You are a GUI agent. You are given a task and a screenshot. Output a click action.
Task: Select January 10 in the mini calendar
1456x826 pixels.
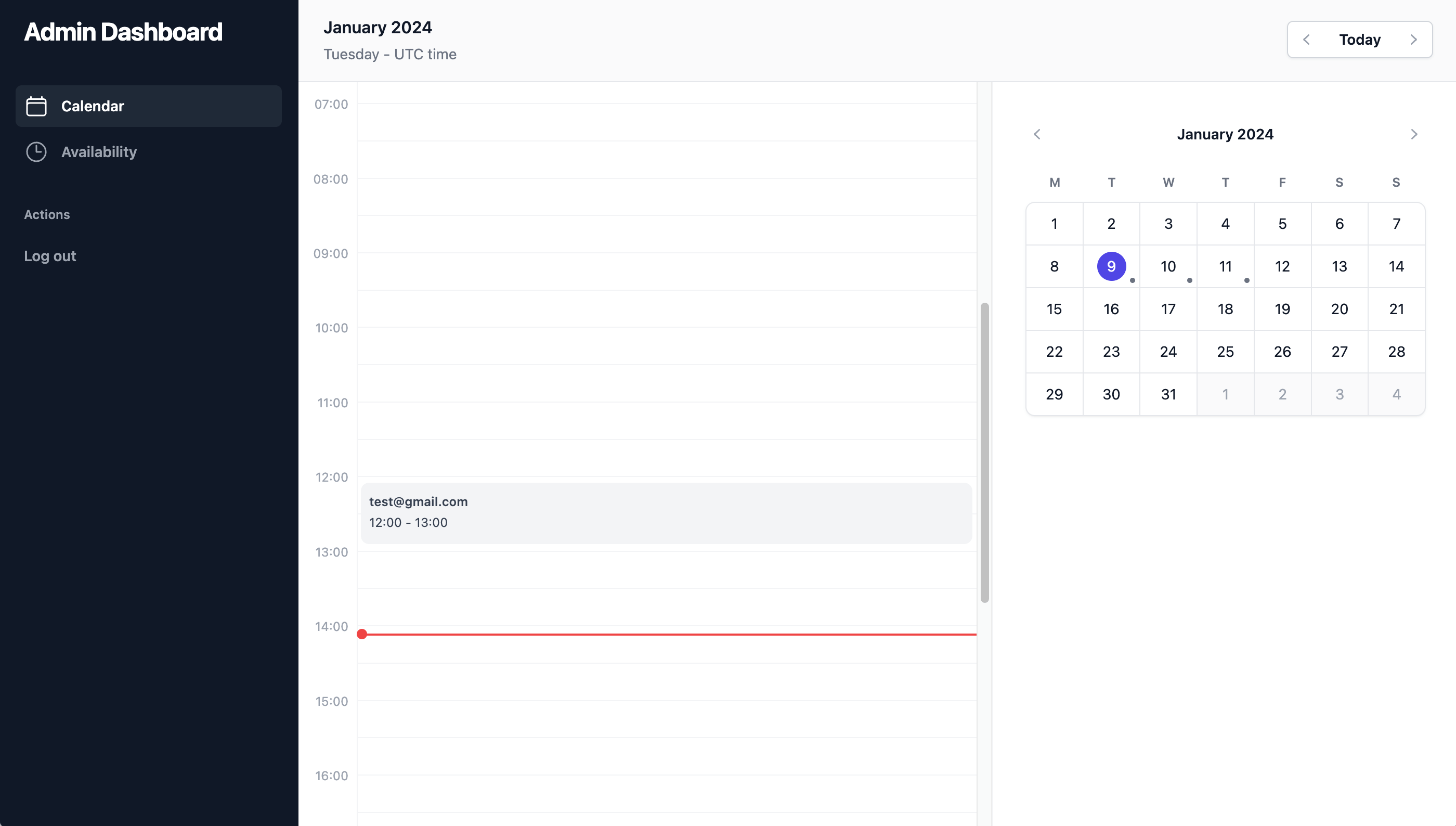pos(1168,266)
